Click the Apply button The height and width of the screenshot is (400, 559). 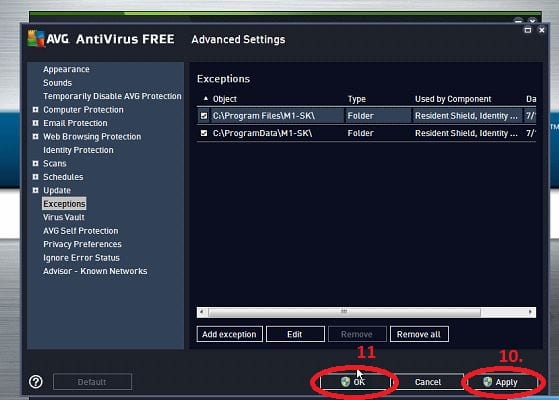tap(502, 382)
